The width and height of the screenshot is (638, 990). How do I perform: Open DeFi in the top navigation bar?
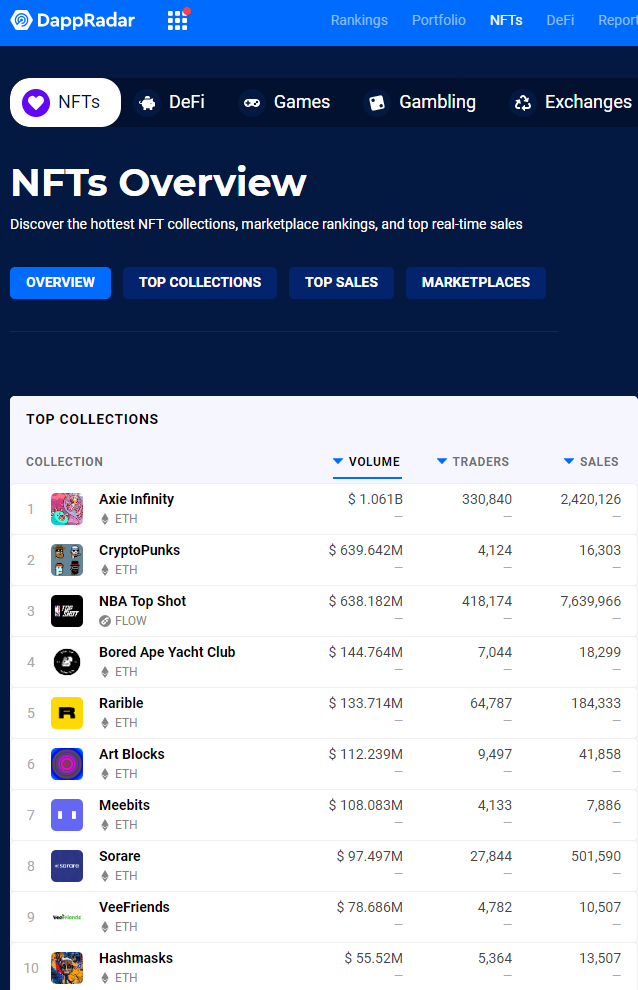pyautogui.click(x=560, y=20)
